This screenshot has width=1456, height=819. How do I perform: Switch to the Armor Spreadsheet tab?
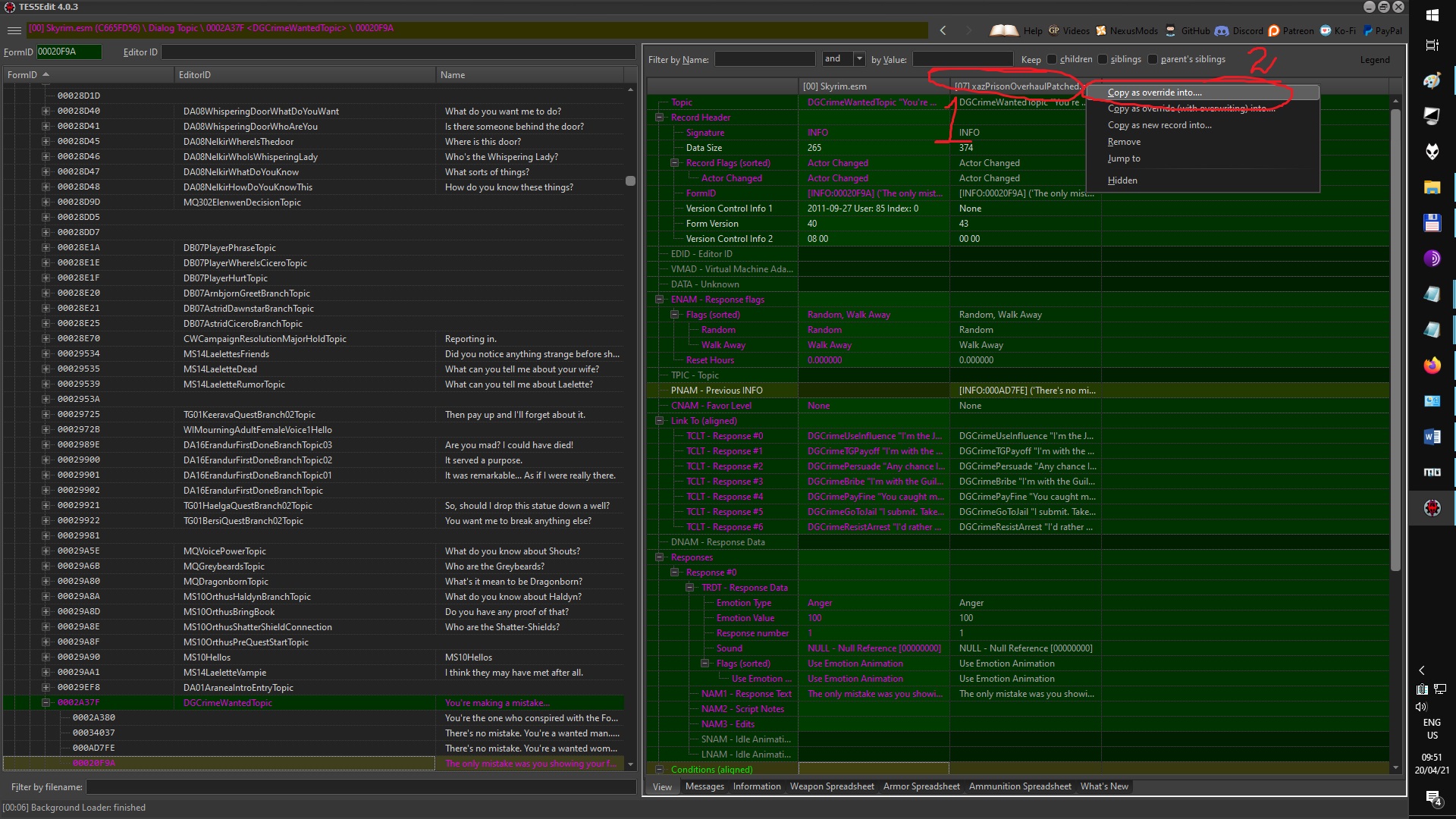[921, 786]
